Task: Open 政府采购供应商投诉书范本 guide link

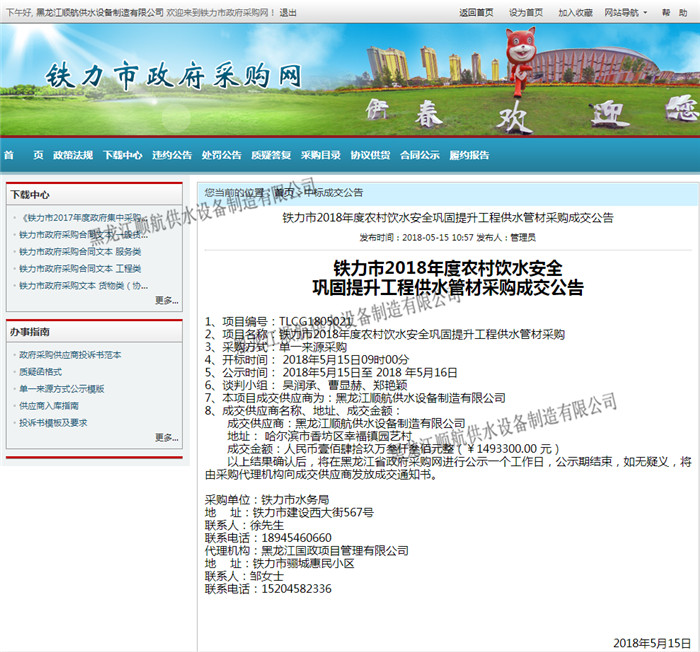Action: 70,355
